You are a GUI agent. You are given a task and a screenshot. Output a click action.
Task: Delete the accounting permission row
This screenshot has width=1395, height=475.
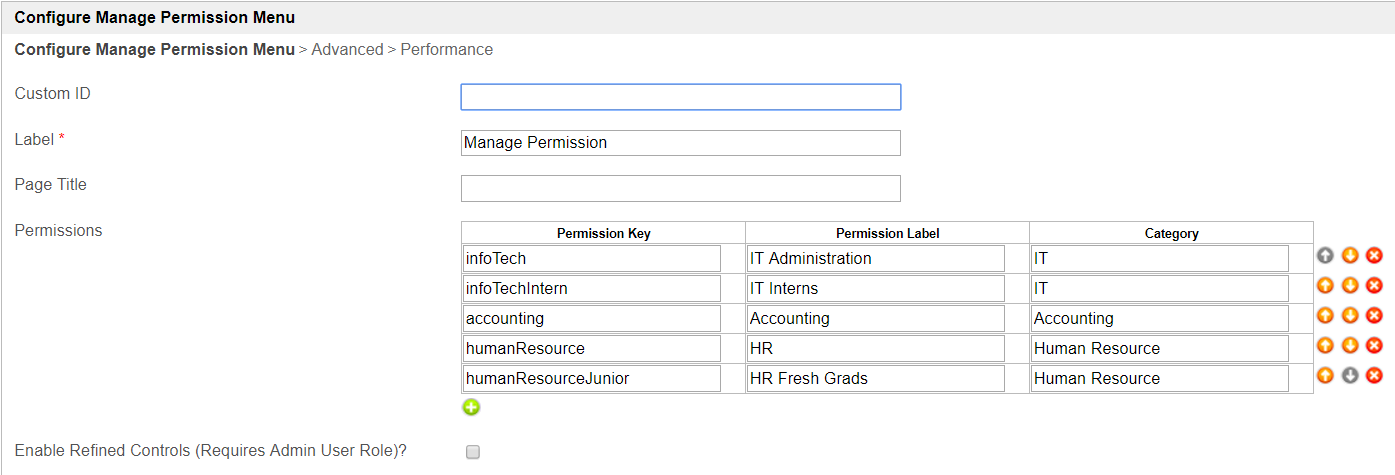1374,316
